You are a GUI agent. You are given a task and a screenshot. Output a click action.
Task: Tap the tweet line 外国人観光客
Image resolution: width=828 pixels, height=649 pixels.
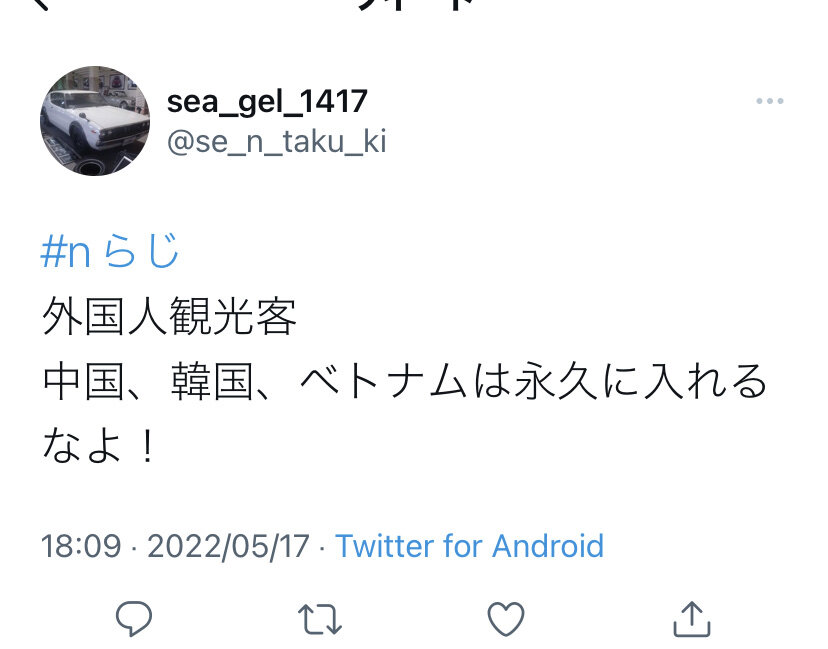pyautogui.click(x=170, y=316)
